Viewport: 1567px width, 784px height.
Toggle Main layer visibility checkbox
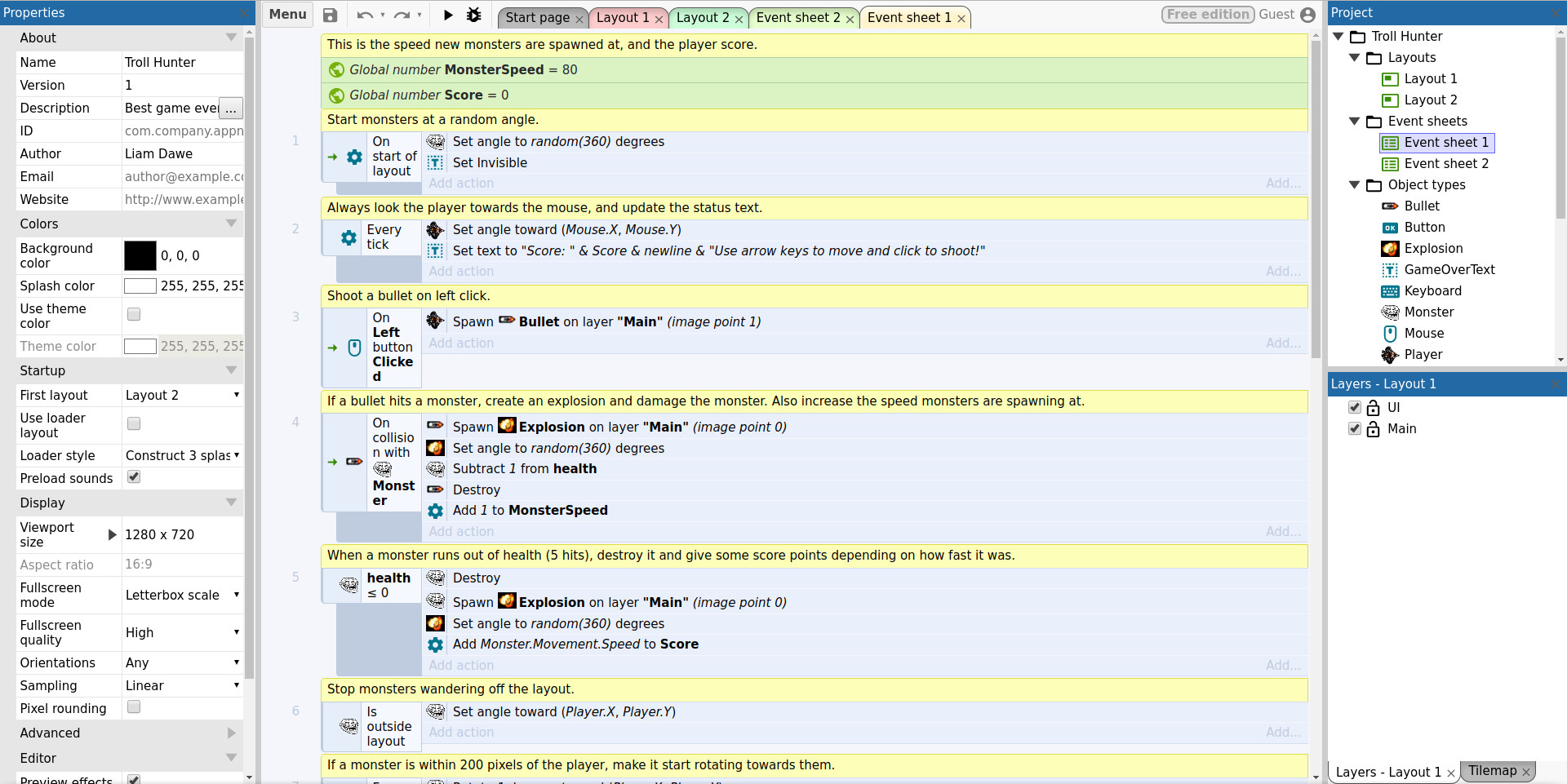(1355, 428)
